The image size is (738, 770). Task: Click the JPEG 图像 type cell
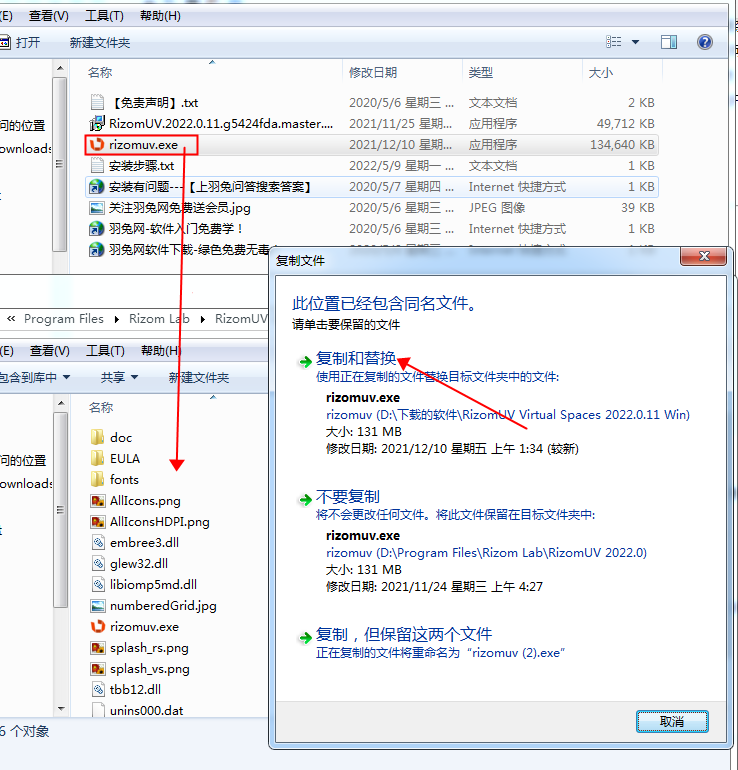point(497,208)
